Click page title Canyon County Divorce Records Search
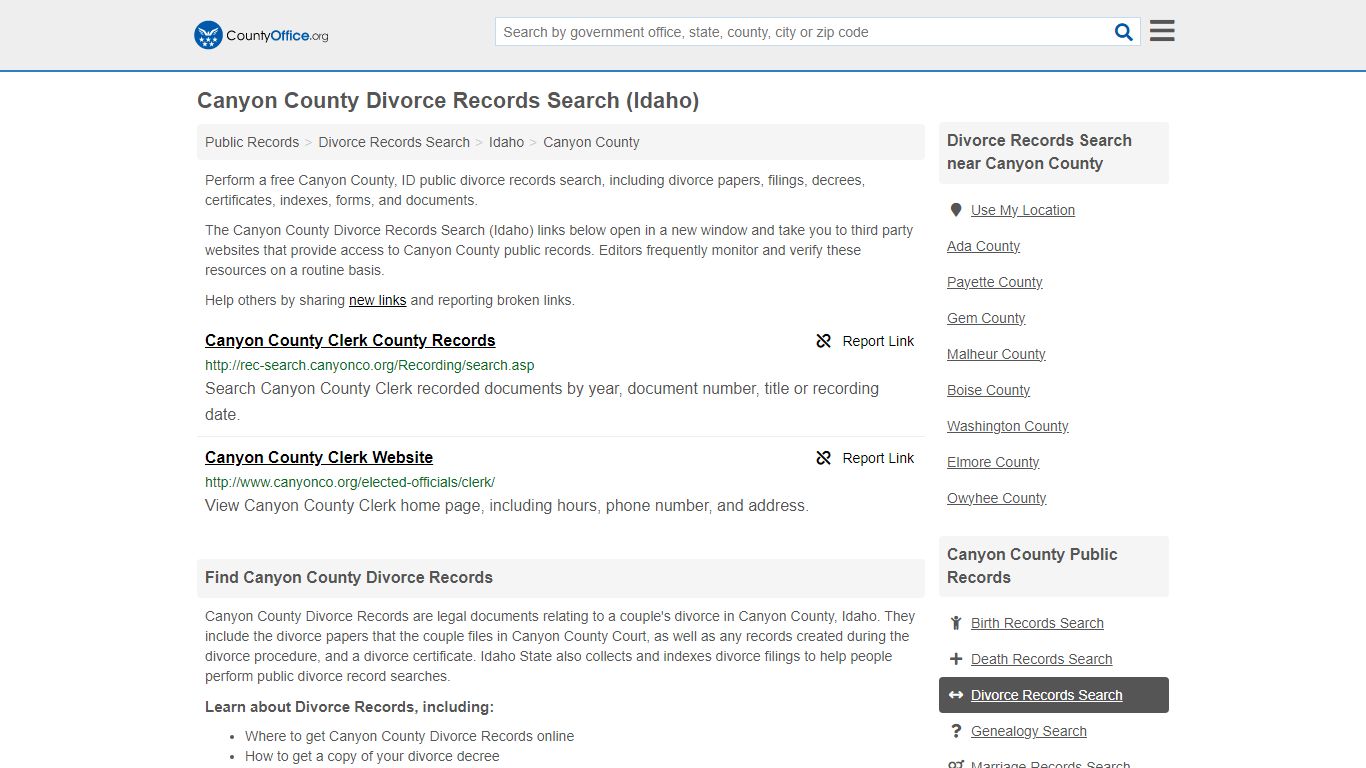This screenshot has width=1366, height=768. pos(448,100)
